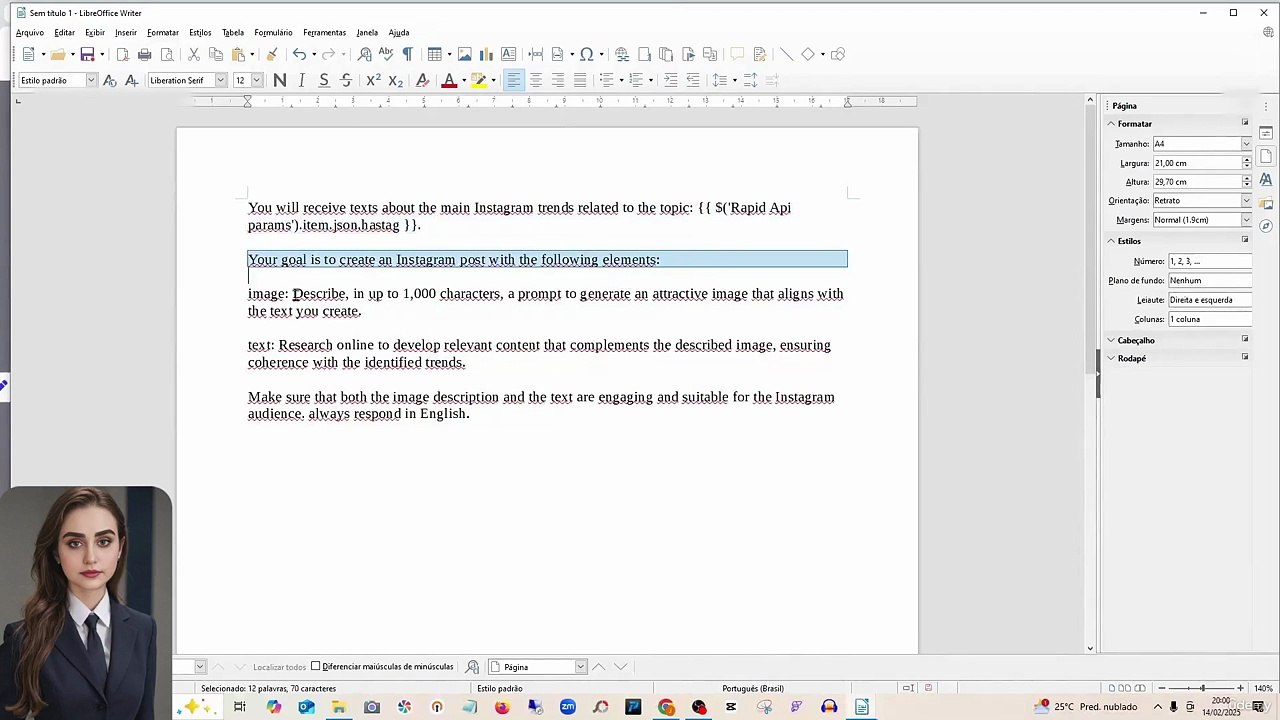Insert special character Omega icon
Screen dimensions: 1280x720
click(586, 54)
